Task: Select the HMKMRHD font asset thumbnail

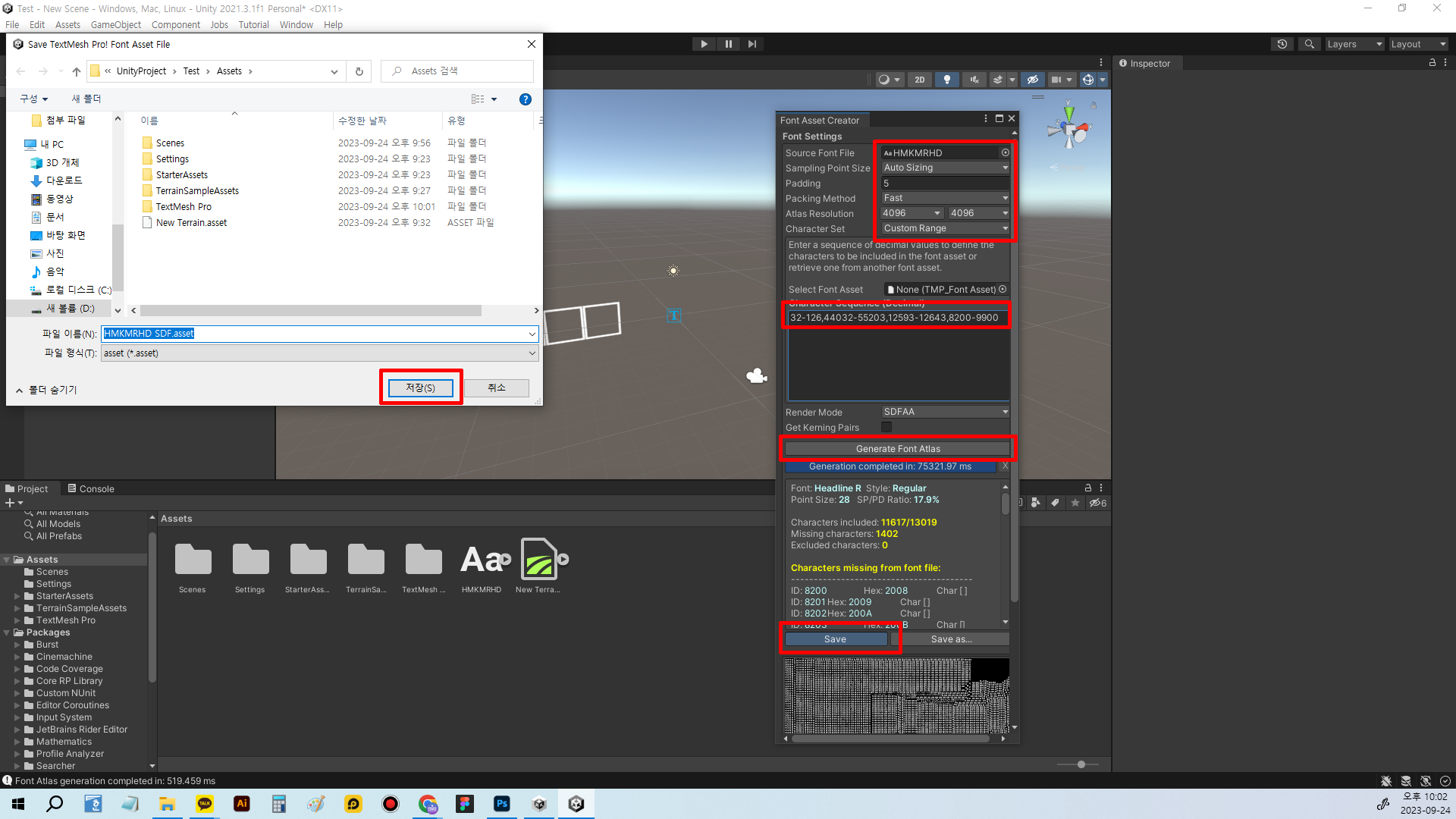Action: (x=482, y=566)
